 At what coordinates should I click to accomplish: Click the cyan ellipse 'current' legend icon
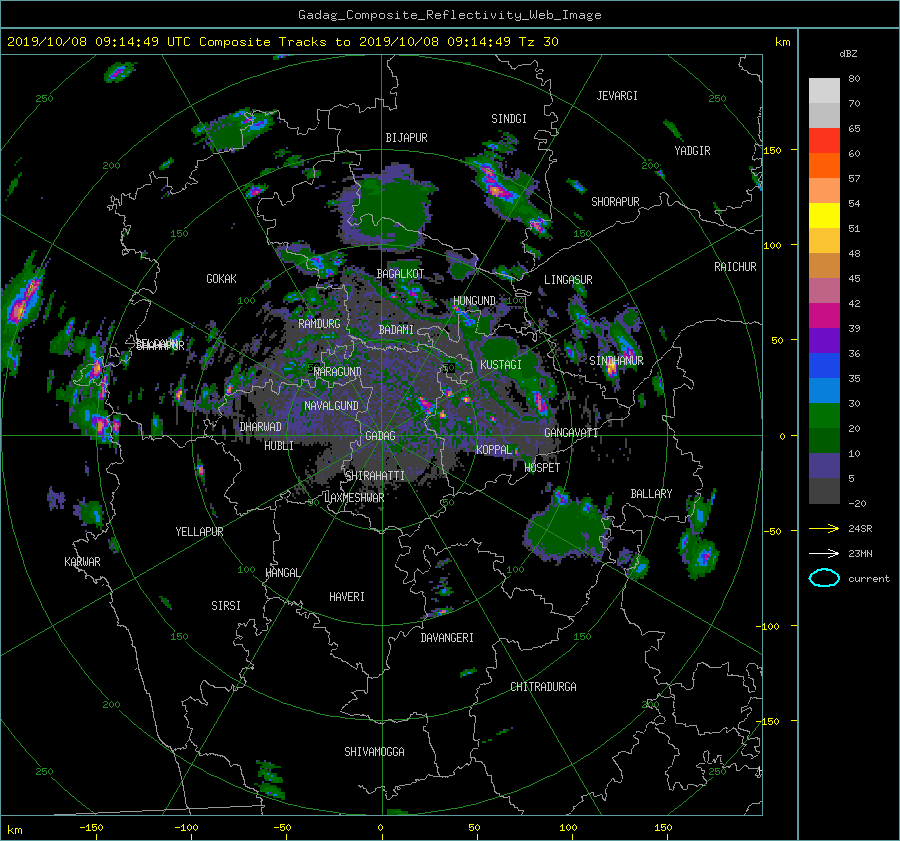tap(824, 578)
